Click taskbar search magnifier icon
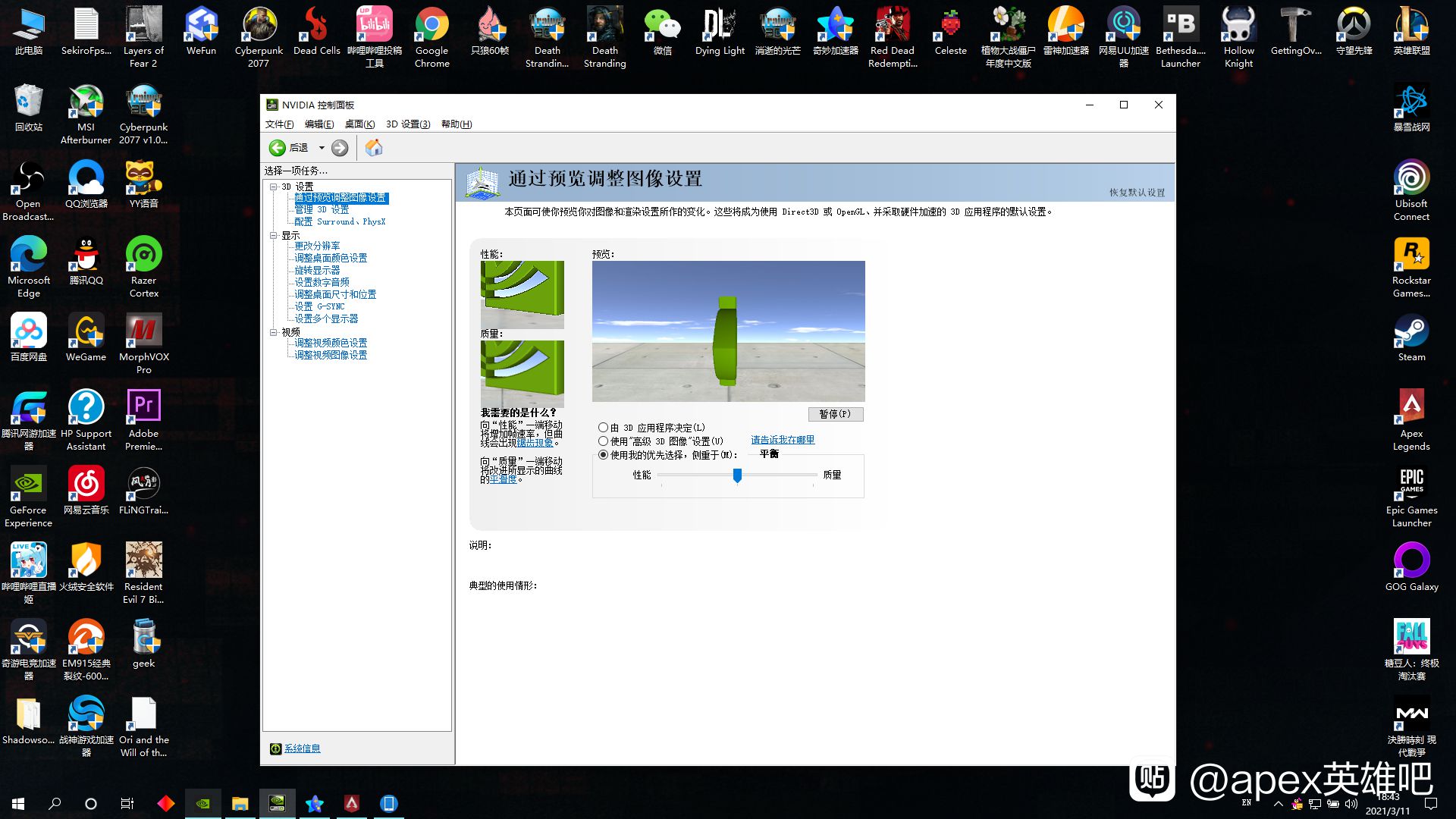The width and height of the screenshot is (1456, 819). (55, 803)
